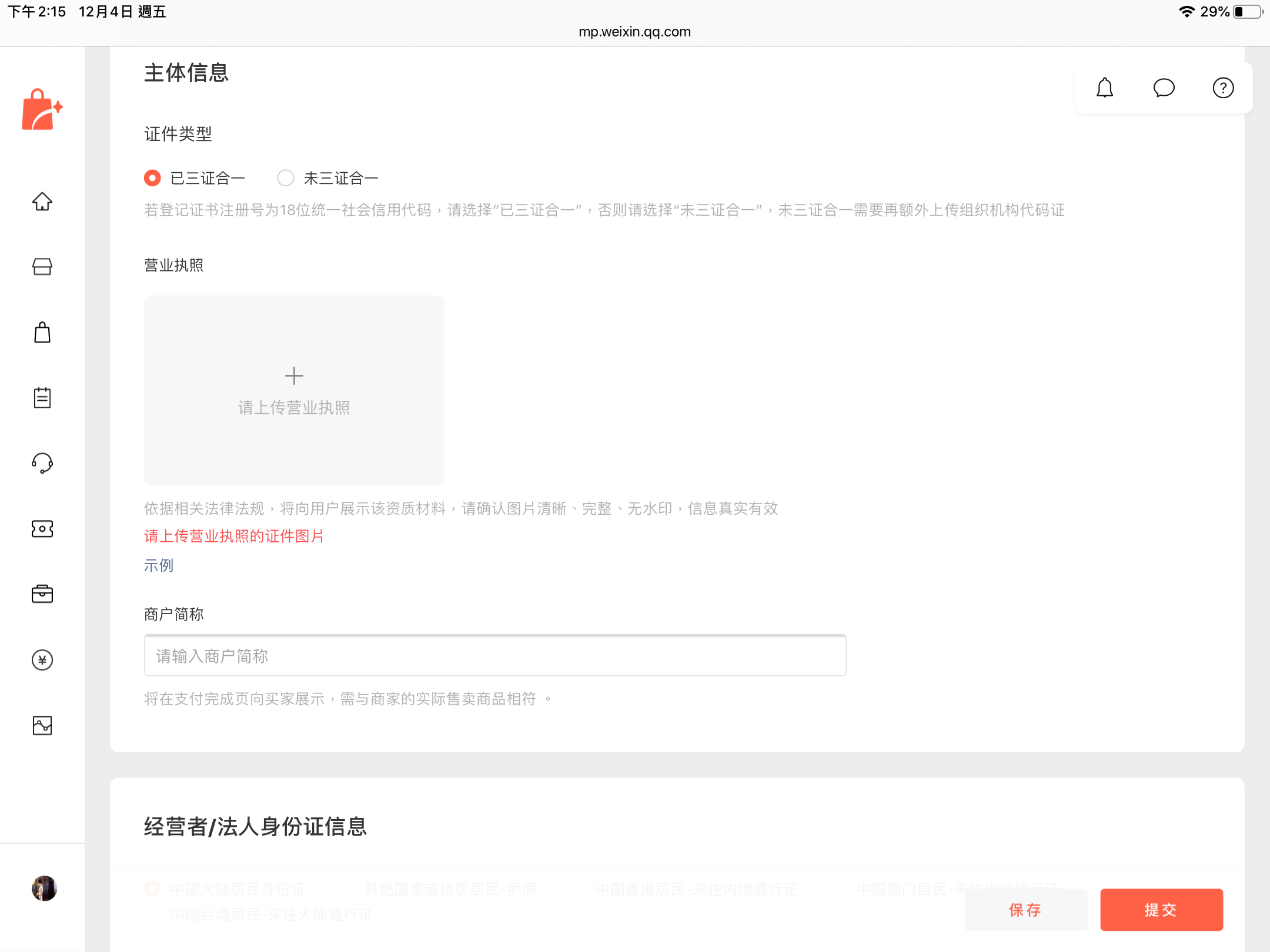Open the yuan funds icon
This screenshot has height=952, width=1270.
[42, 660]
